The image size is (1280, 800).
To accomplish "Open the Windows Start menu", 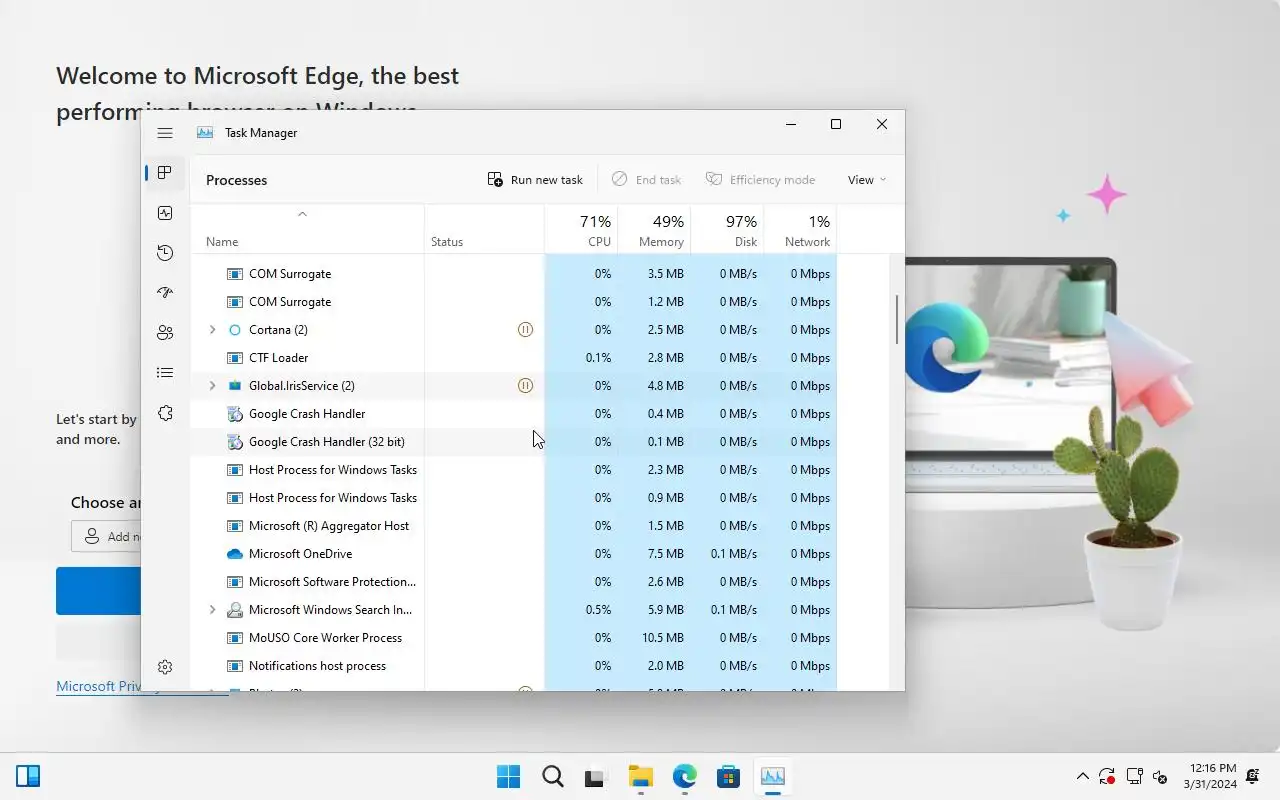I will coord(508,776).
